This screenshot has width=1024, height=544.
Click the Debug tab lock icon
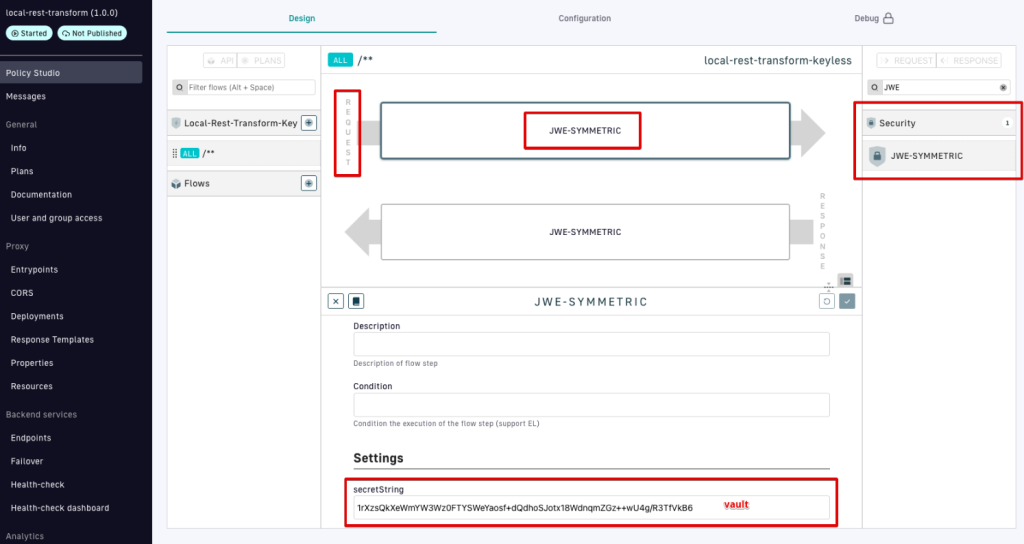tap(888, 18)
